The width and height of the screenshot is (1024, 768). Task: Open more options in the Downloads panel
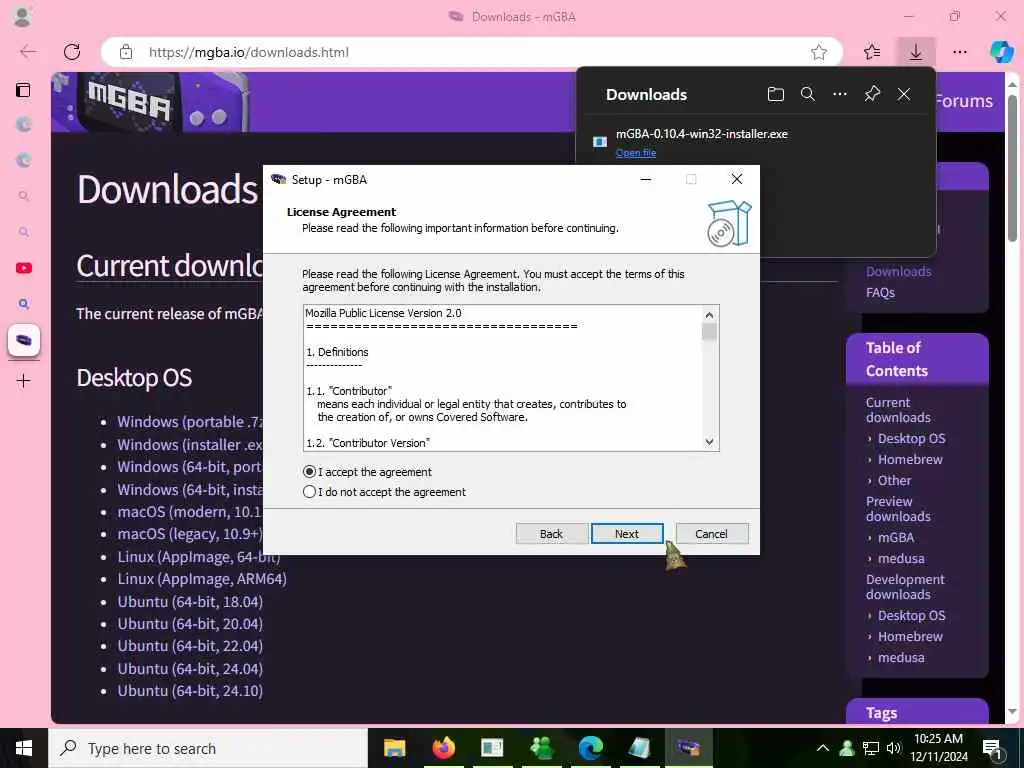(x=840, y=94)
